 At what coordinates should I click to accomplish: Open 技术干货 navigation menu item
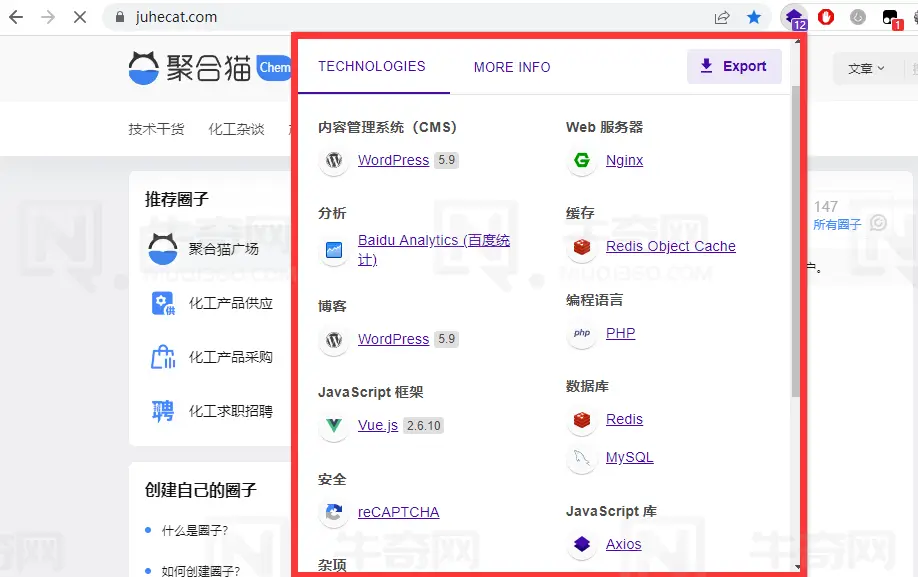(x=156, y=129)
